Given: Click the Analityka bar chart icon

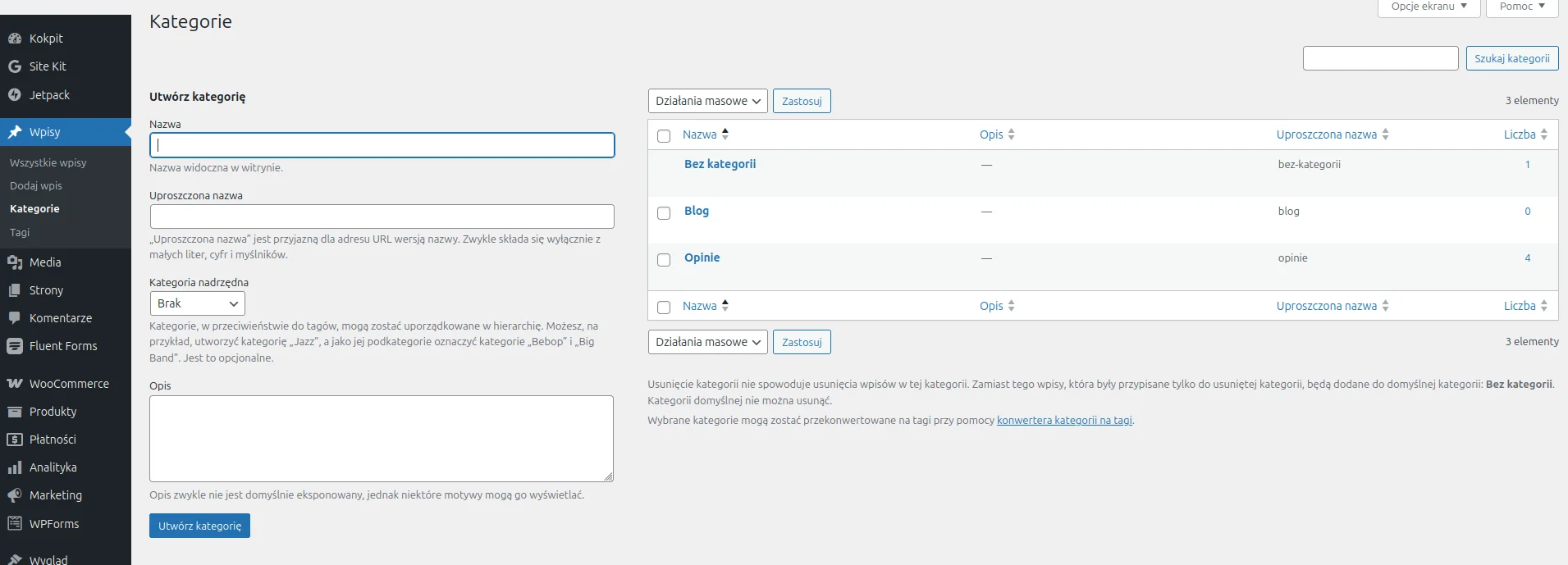Looking at the screenshot, I should [x=15, y=467].
